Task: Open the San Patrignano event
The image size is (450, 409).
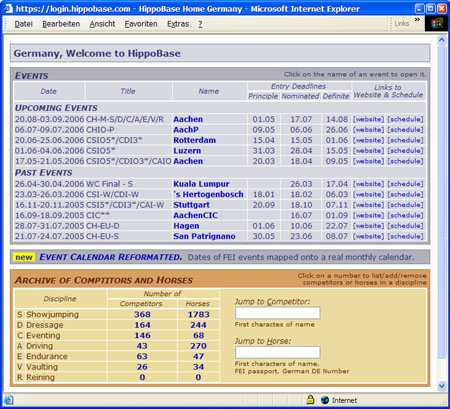Action: click(x=204, y=236)
